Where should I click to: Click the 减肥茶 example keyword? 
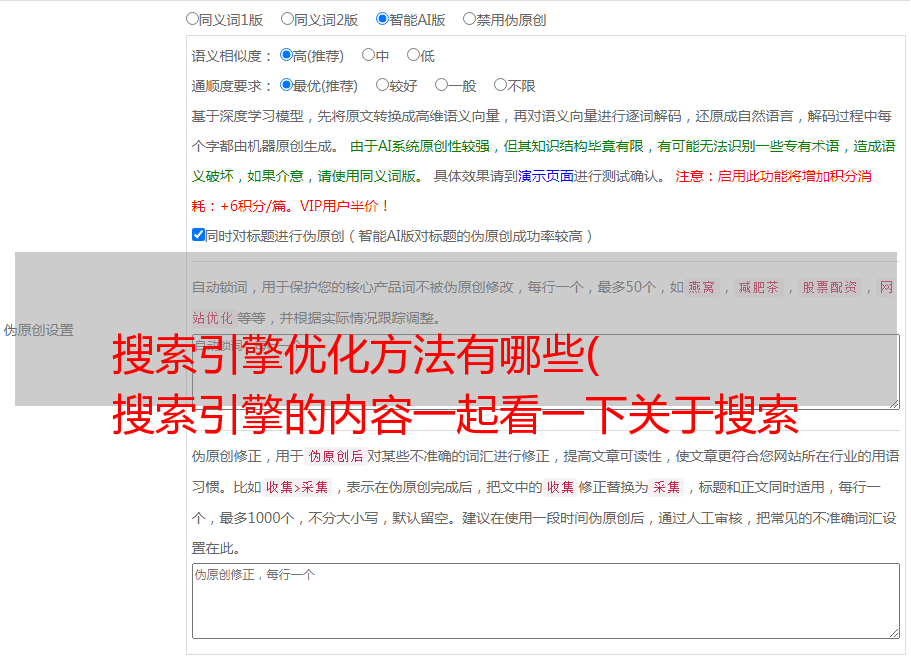[x=758, y=287]
